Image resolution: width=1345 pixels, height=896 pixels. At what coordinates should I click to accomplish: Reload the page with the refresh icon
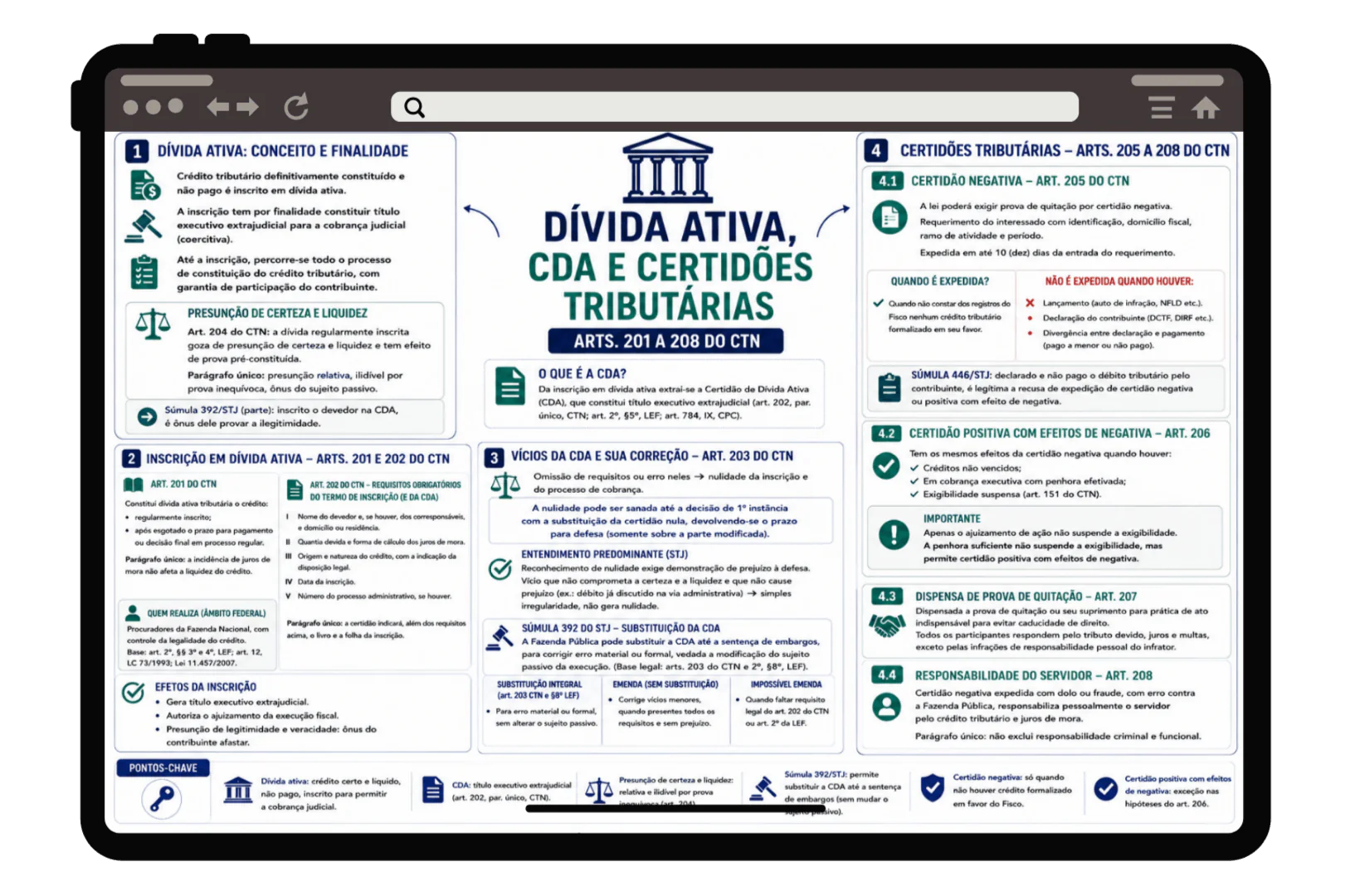click(296, 106)
